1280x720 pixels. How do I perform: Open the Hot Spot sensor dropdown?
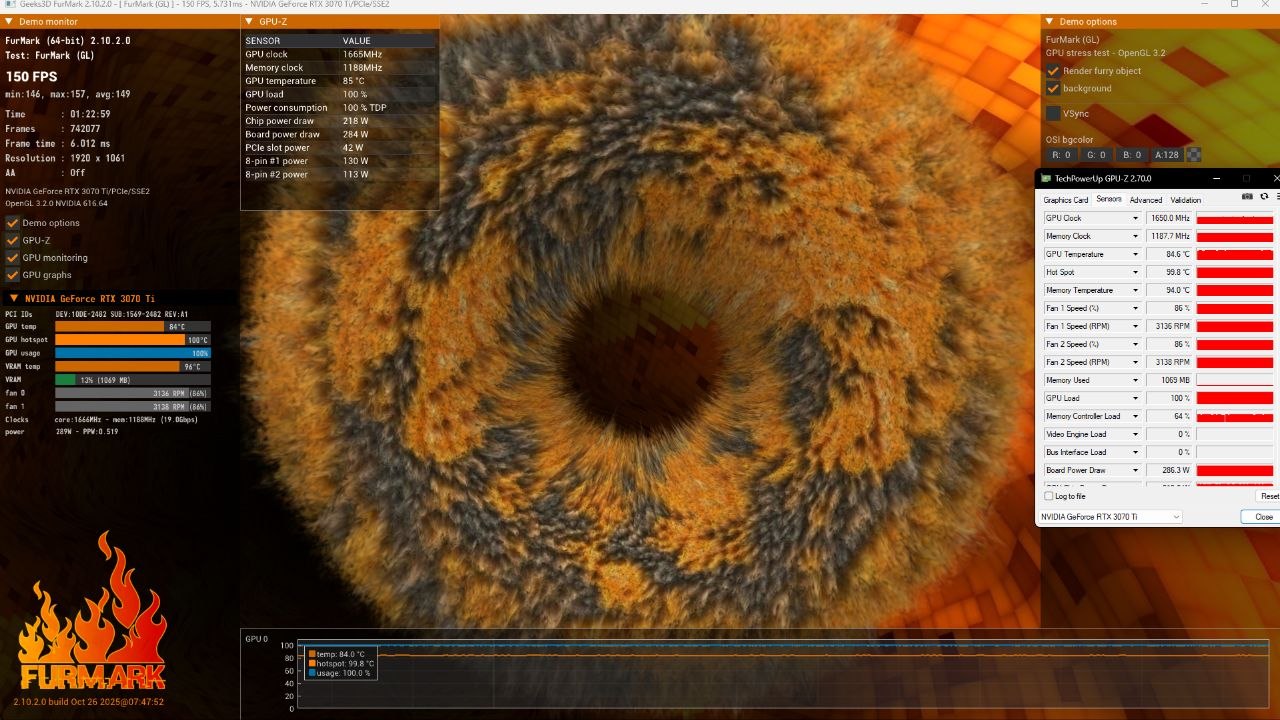coord(1135,272)
